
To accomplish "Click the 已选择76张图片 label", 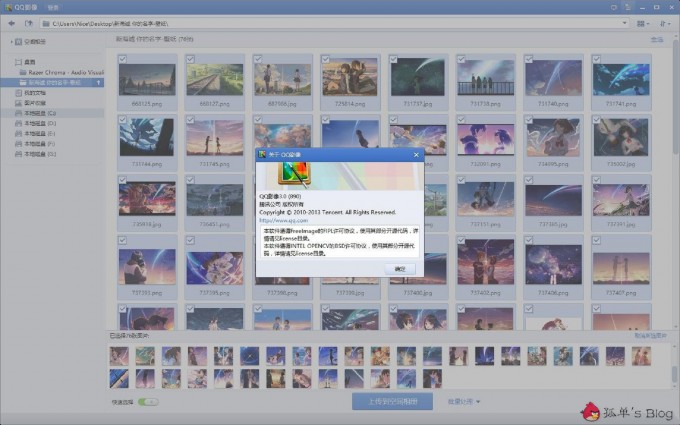I will point(129,336).
